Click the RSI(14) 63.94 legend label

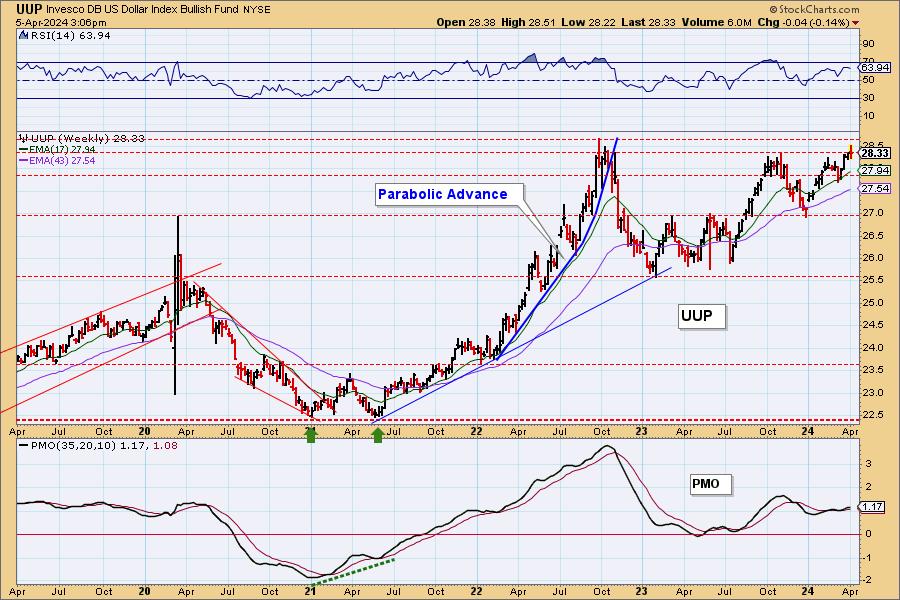pyautogui.click(x=71, y=36)
